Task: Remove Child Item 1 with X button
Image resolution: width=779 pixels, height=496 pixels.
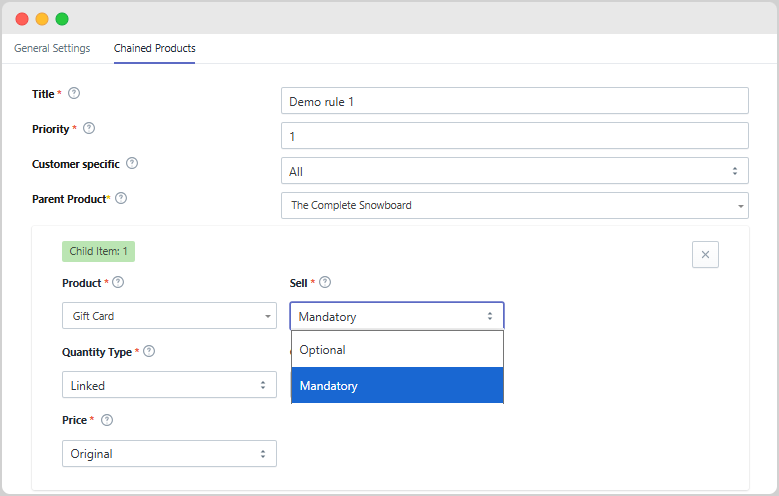Action: (x=705, y=255)
